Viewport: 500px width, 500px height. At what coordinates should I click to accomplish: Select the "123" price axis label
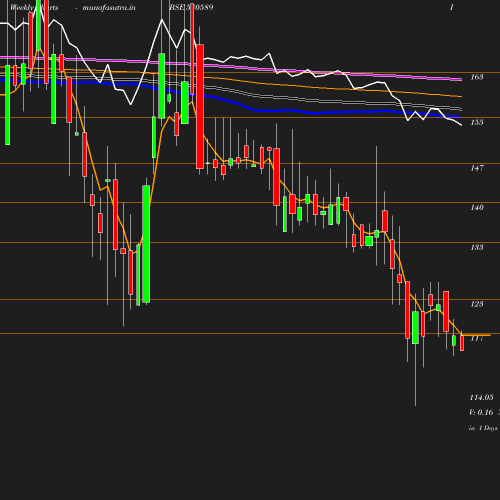tap(477, 304)
